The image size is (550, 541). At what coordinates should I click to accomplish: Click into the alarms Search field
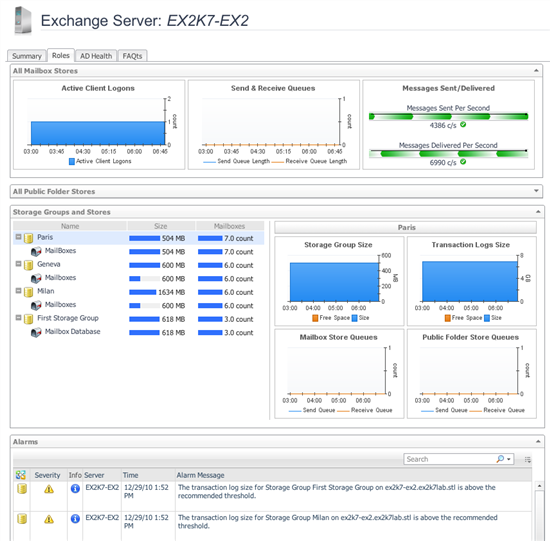(449, 459)
